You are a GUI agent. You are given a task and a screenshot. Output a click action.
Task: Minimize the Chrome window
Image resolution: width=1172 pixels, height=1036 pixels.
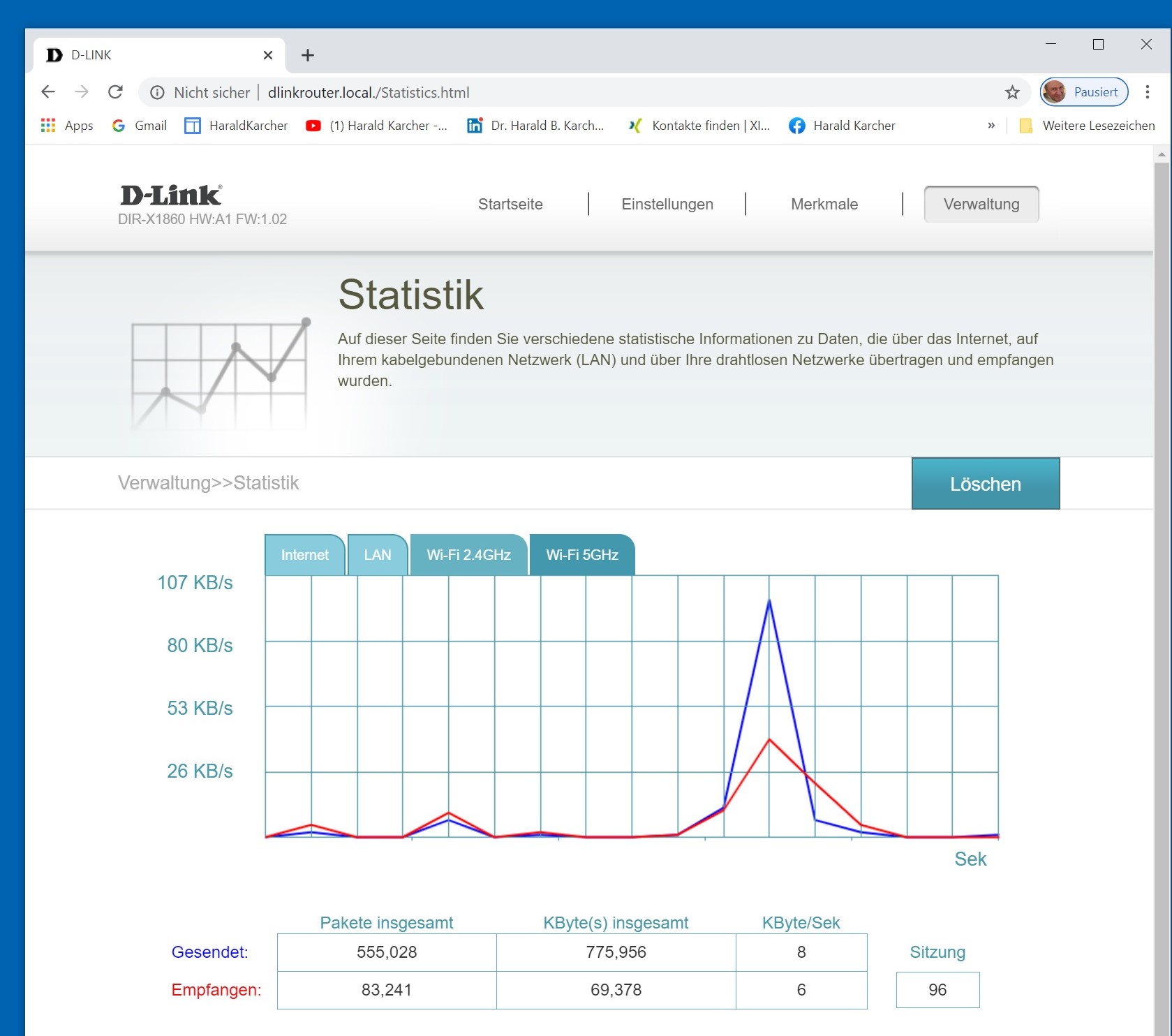1051,44
